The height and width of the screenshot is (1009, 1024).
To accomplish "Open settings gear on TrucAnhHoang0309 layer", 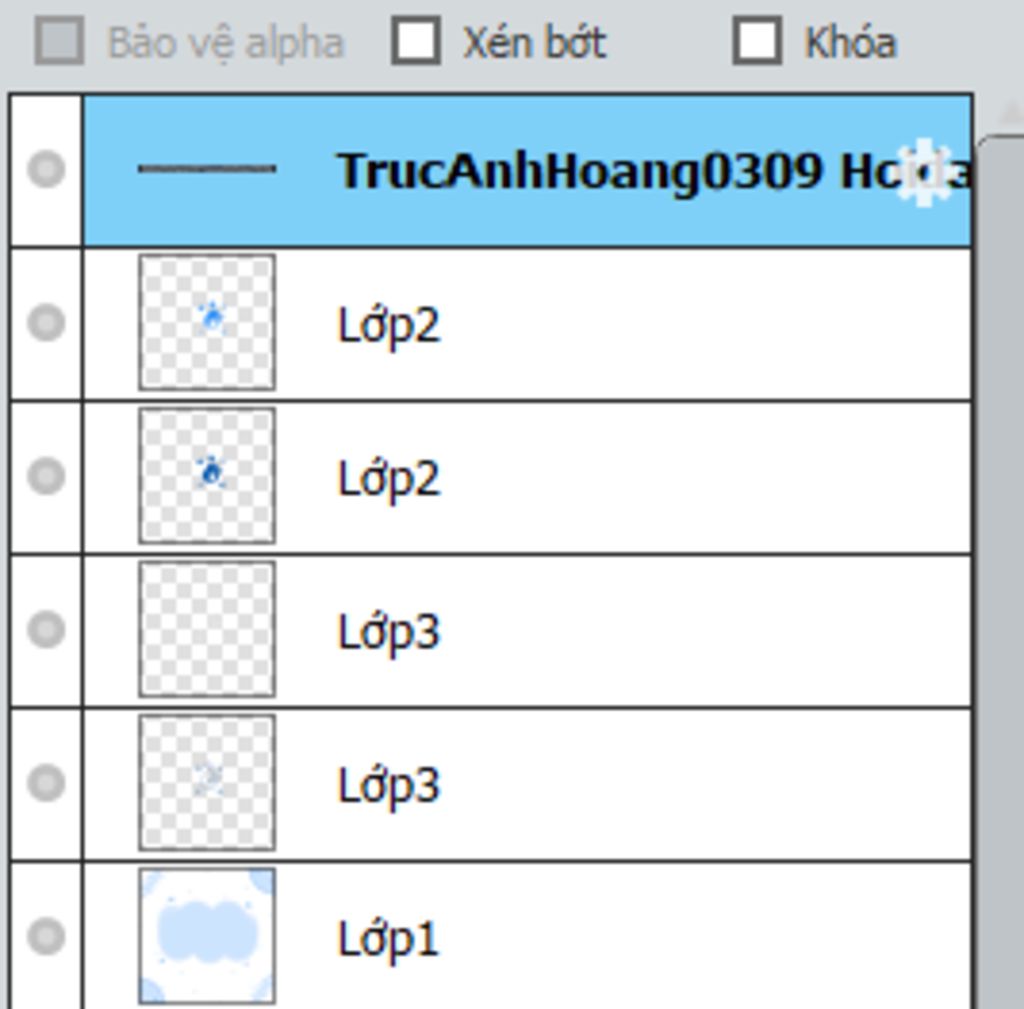I will (925, 172).
